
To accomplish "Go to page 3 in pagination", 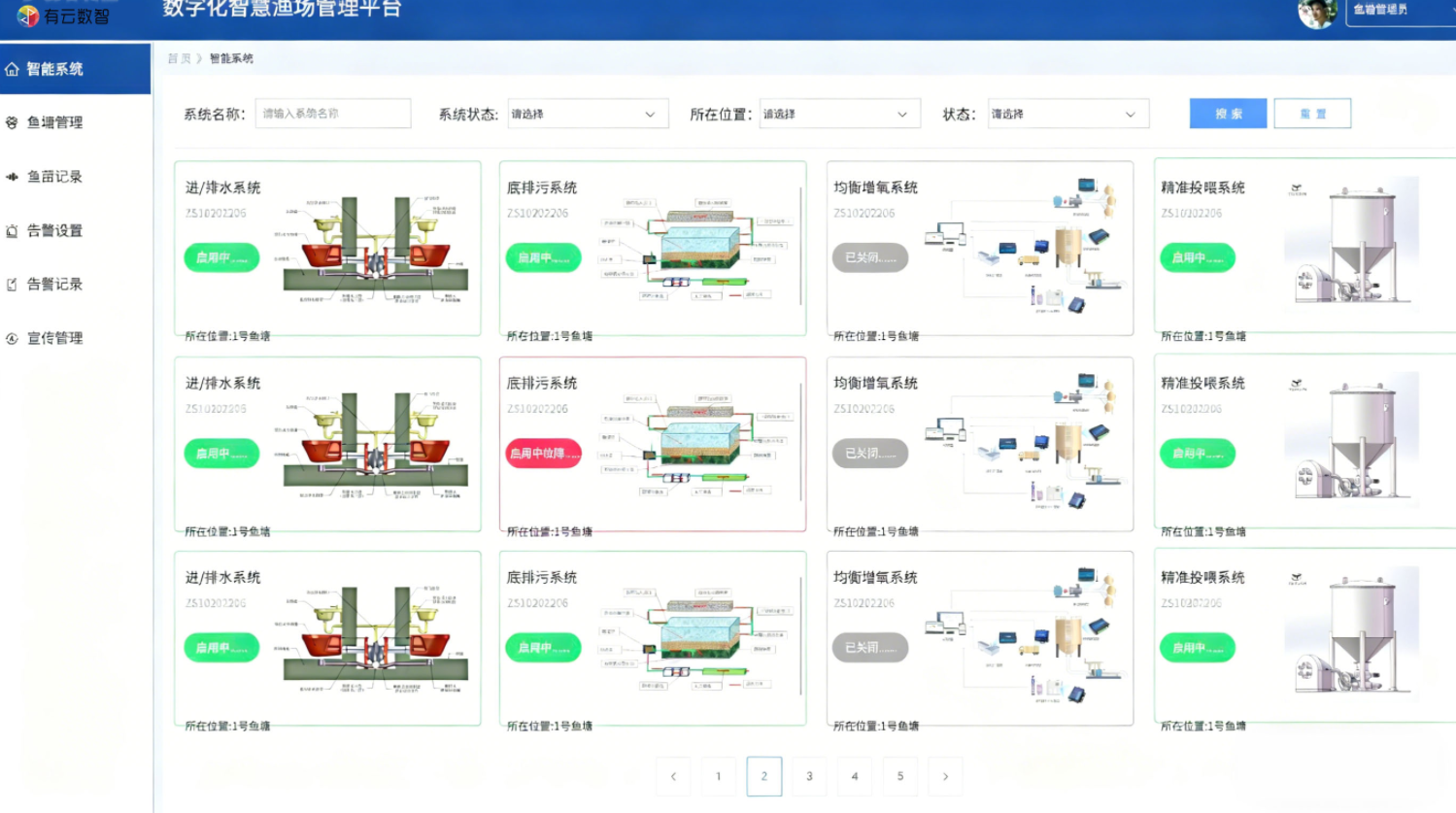I will pos(809,776).
